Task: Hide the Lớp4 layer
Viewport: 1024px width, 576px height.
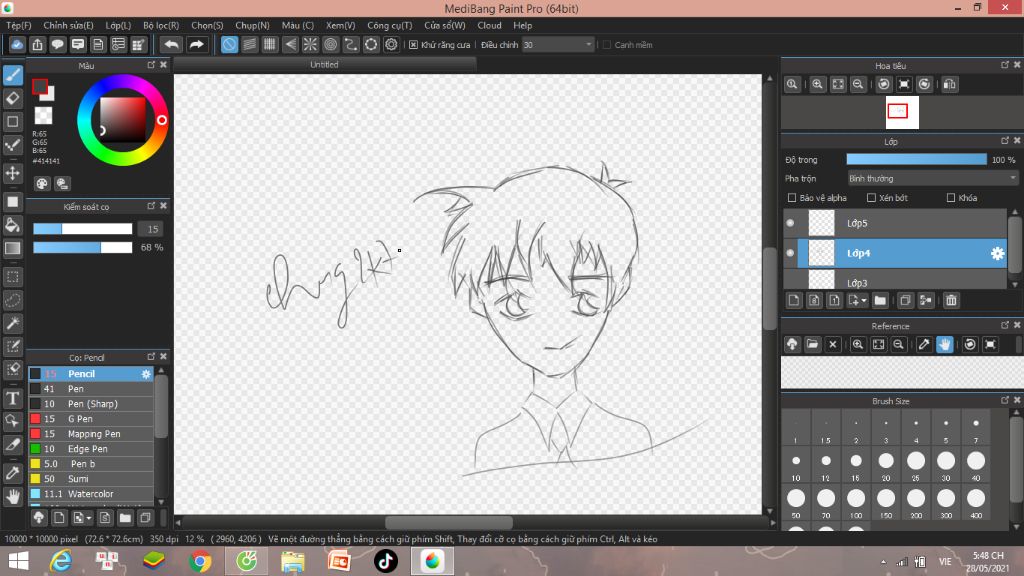Action: coord(790,253)
